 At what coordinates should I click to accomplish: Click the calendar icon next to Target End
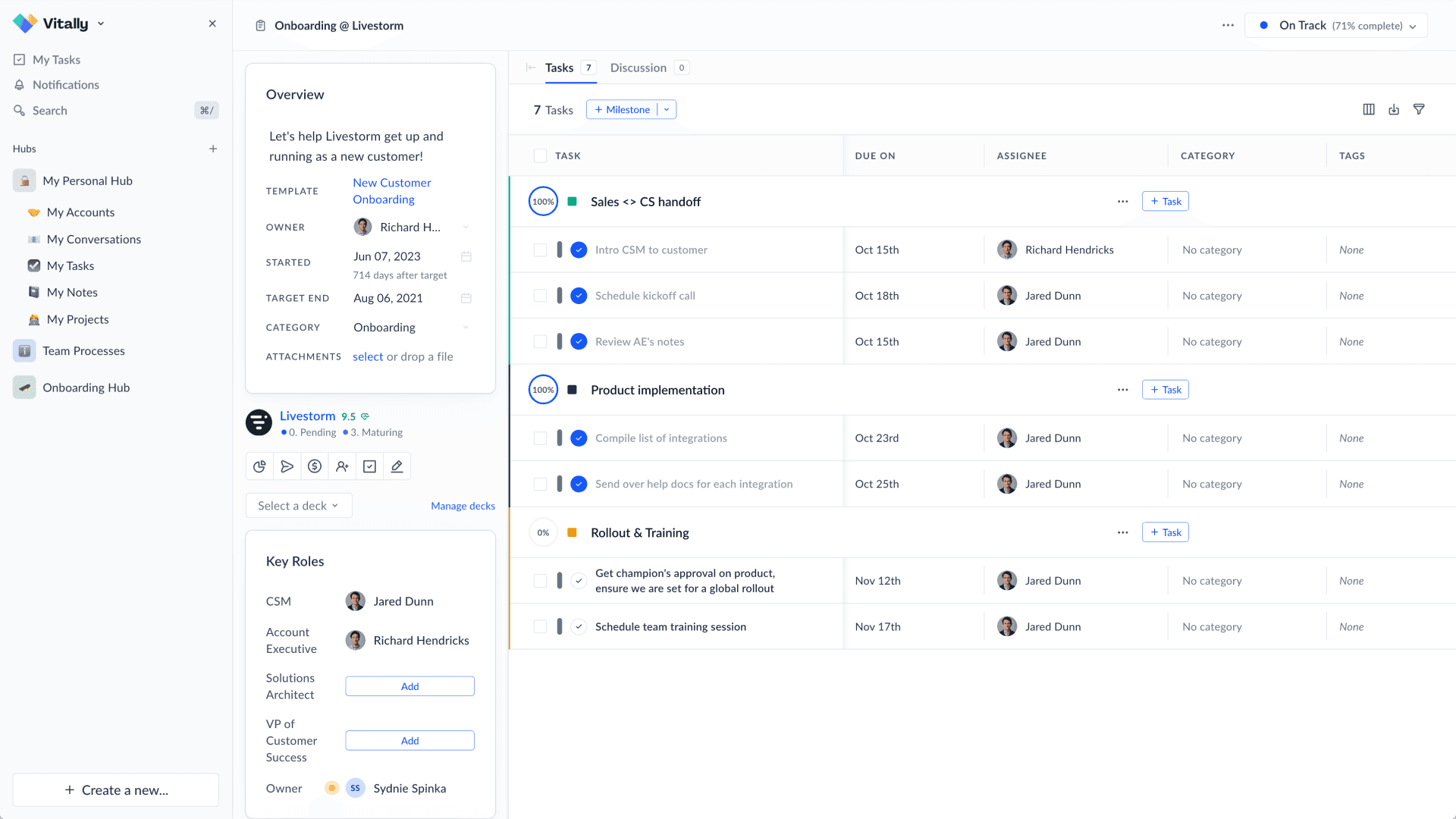click(466, 298)
